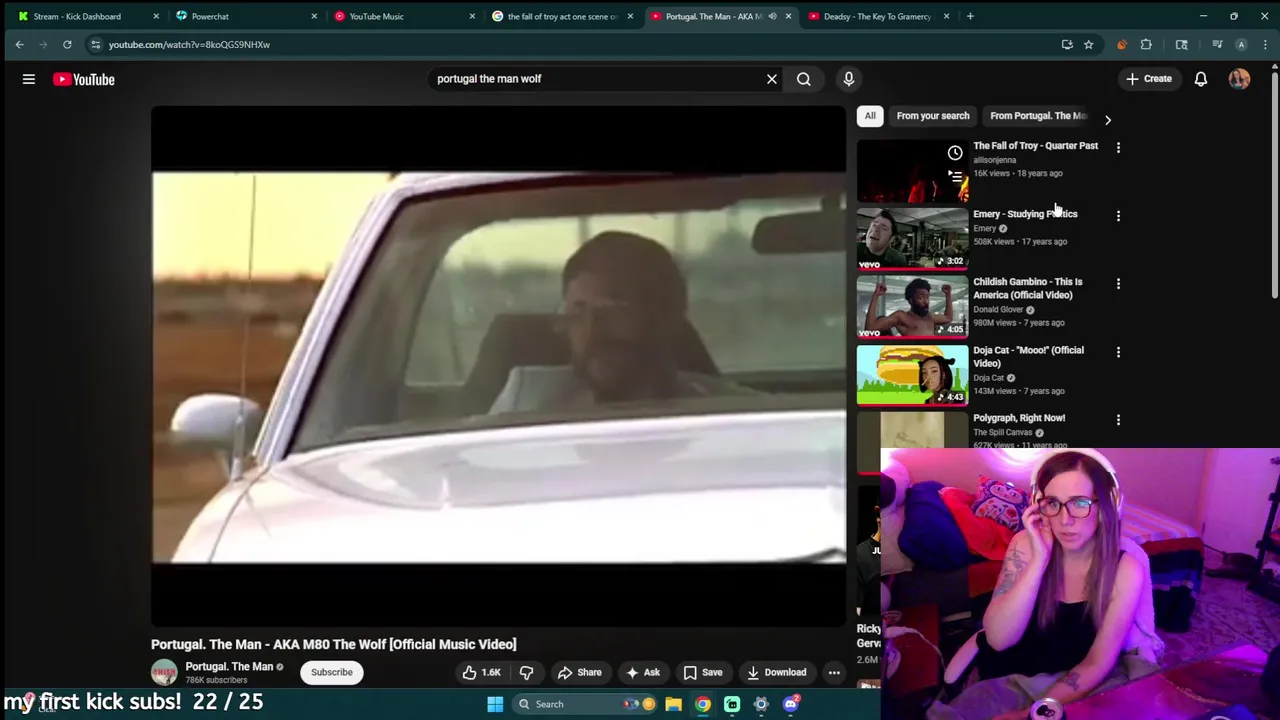Open Doja Cat Mooo thumbnail
Screen dimensions: 1280x720
point(912,374)
